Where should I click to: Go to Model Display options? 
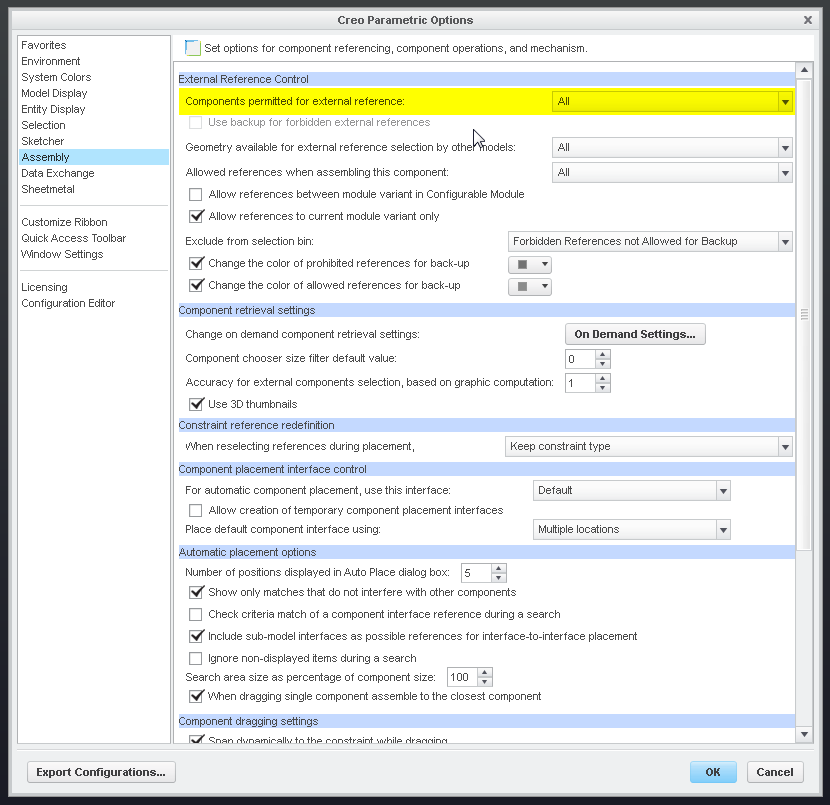tap(54, 93)
